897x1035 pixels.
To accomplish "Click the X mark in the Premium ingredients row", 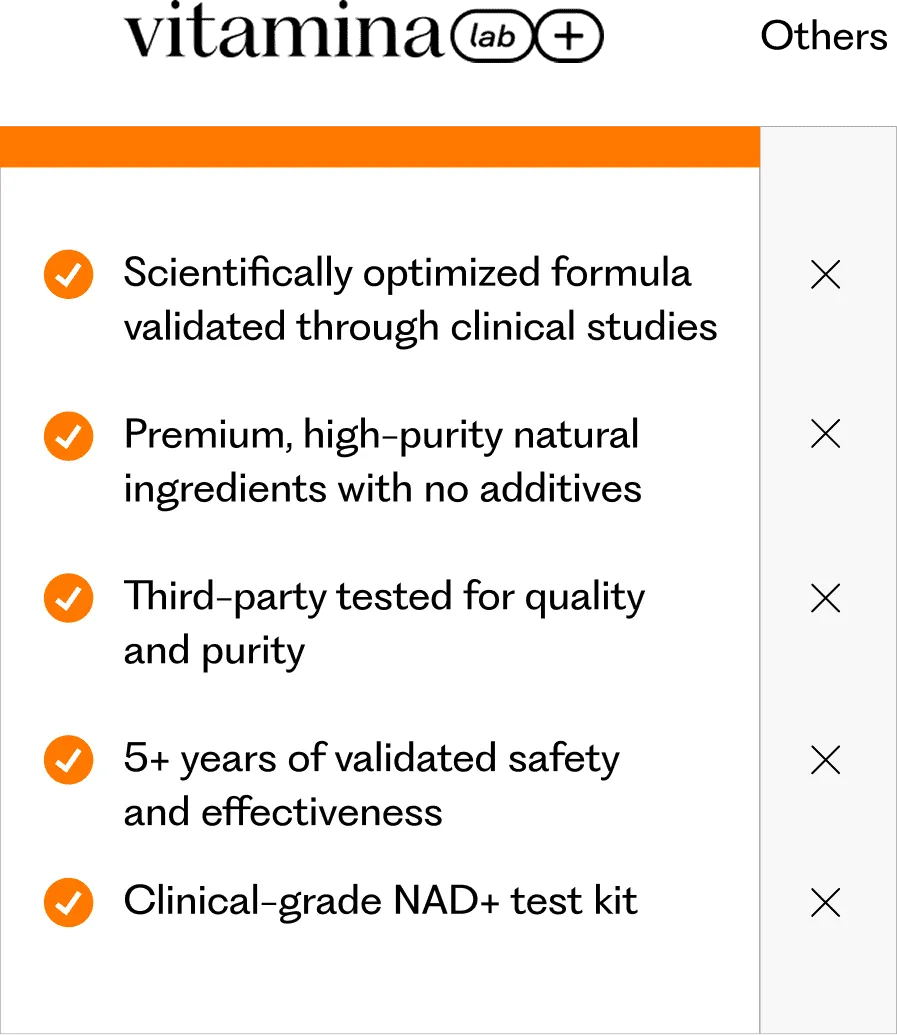I will coord(825,434).
